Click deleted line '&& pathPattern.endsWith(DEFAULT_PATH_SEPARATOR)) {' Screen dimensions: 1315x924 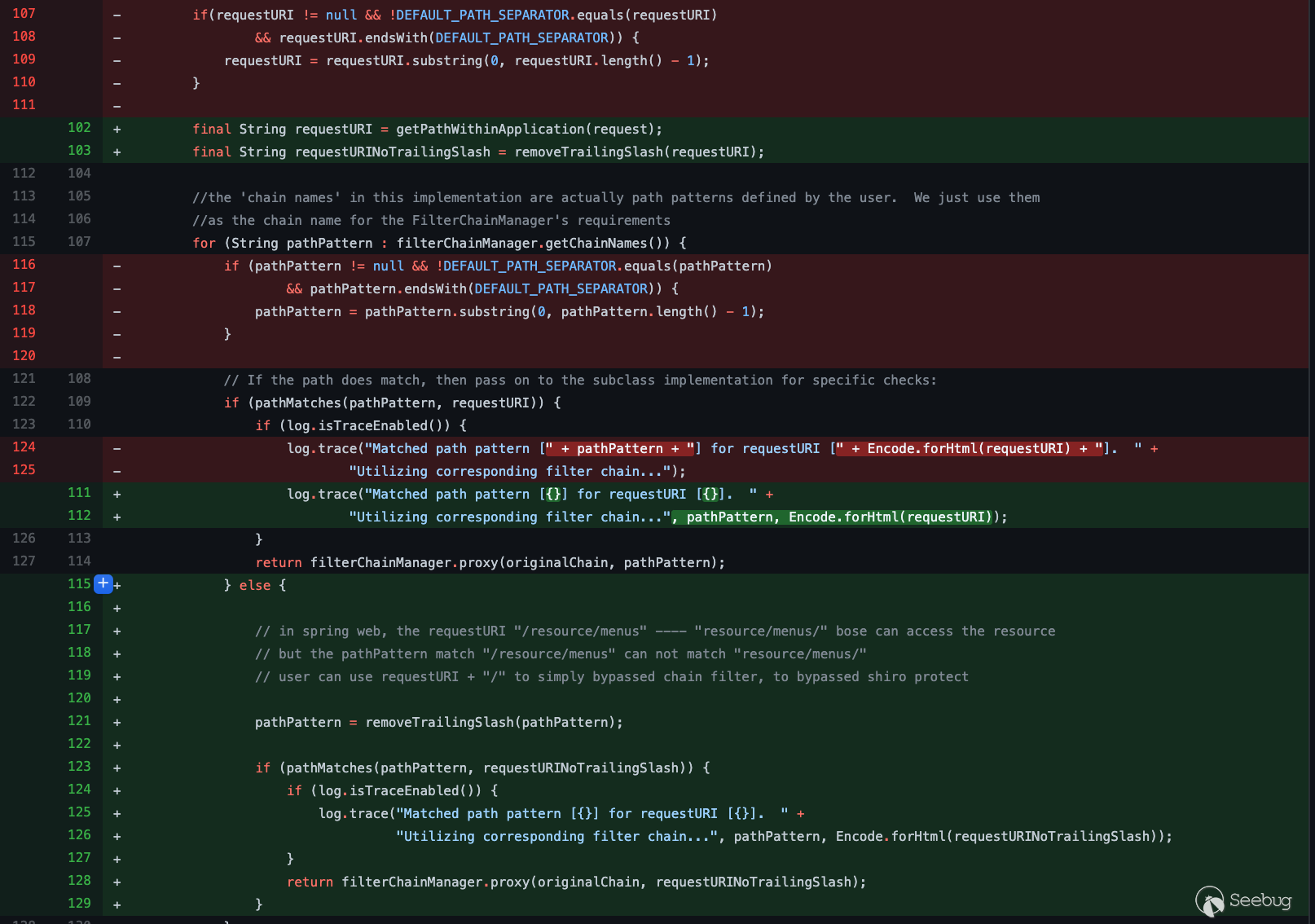[x=482, y=288]
